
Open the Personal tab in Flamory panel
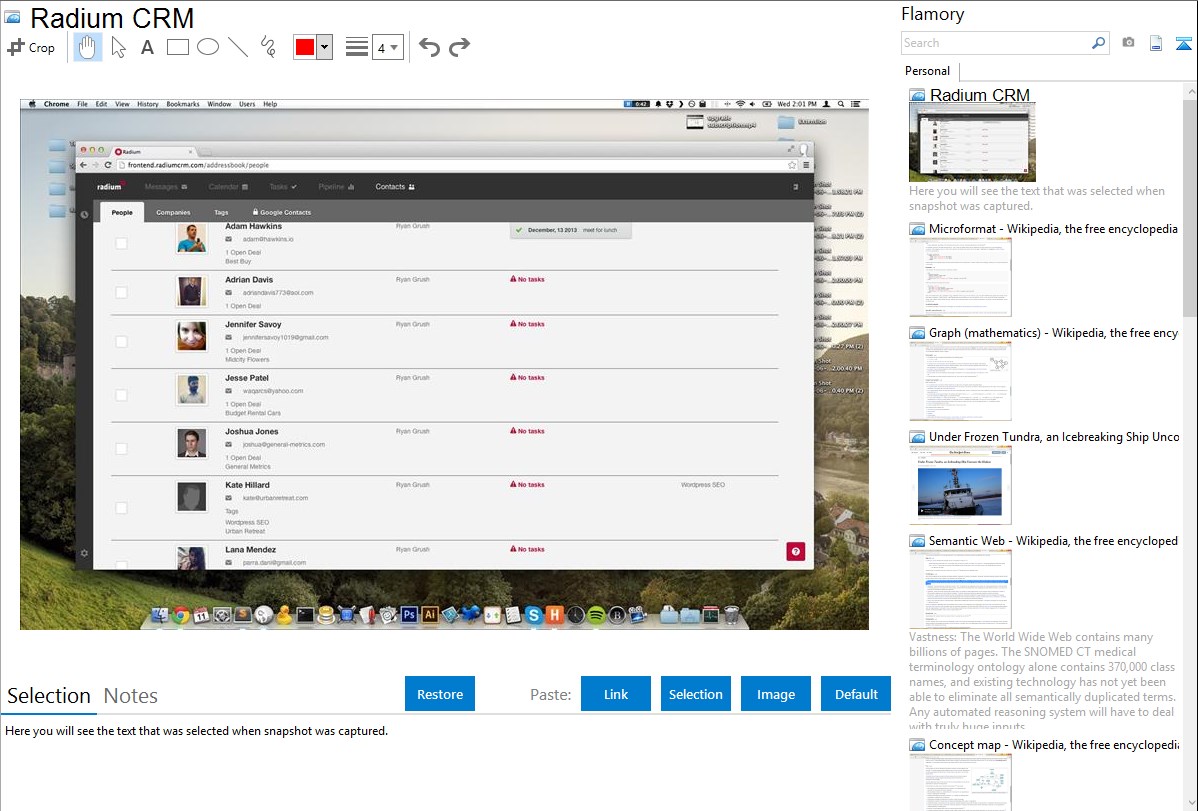pos(927,71)
